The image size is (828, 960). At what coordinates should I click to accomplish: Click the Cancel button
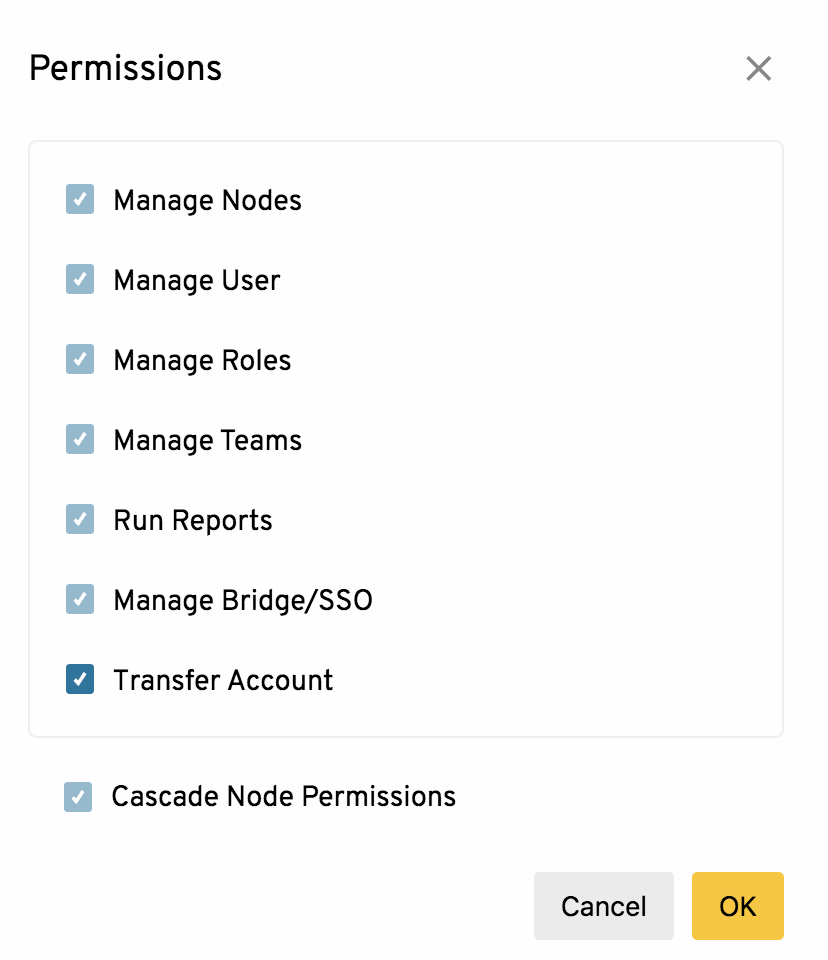(x=603, y=906)
